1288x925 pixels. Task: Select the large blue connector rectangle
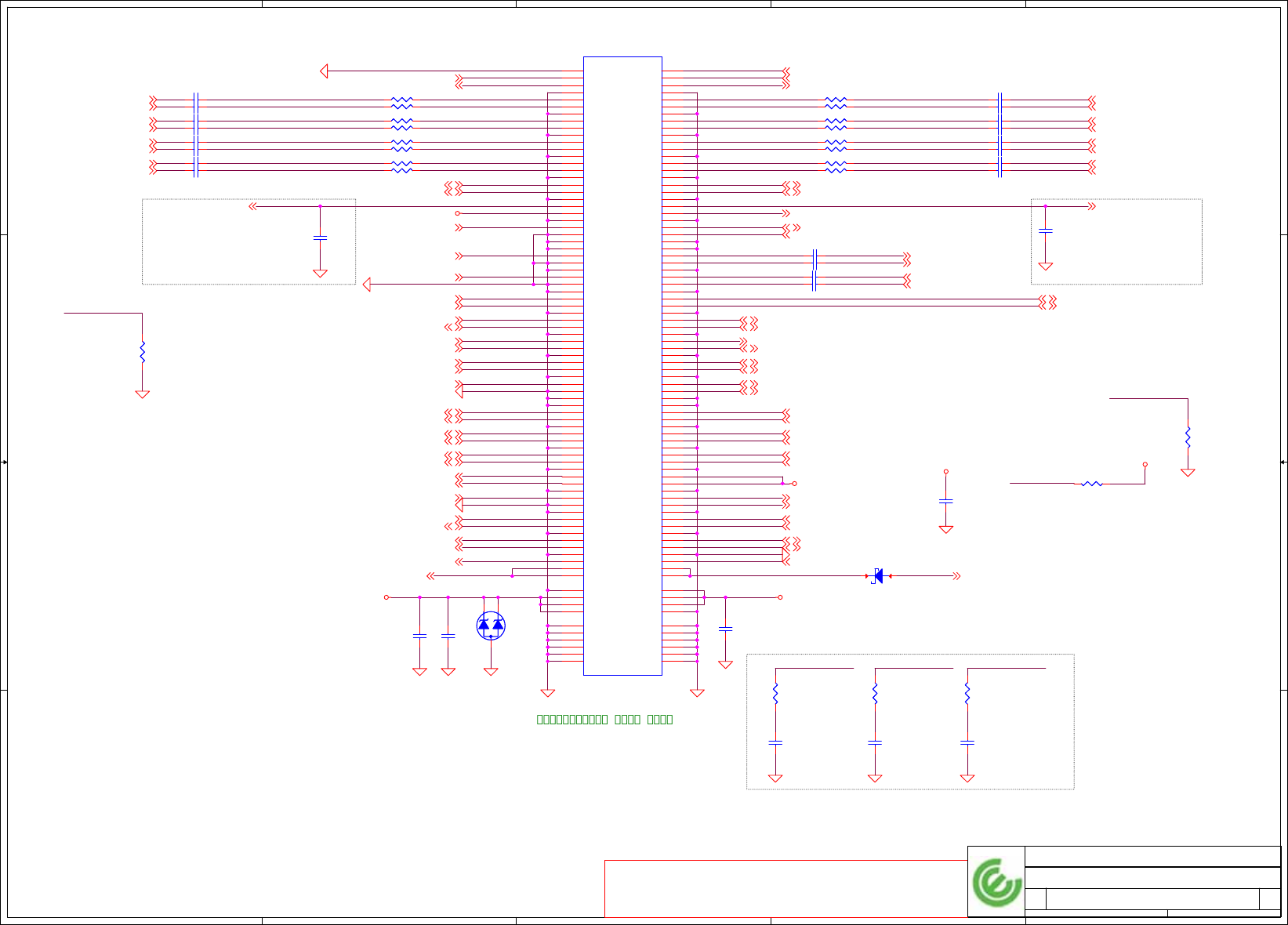(x=622, y=365)
